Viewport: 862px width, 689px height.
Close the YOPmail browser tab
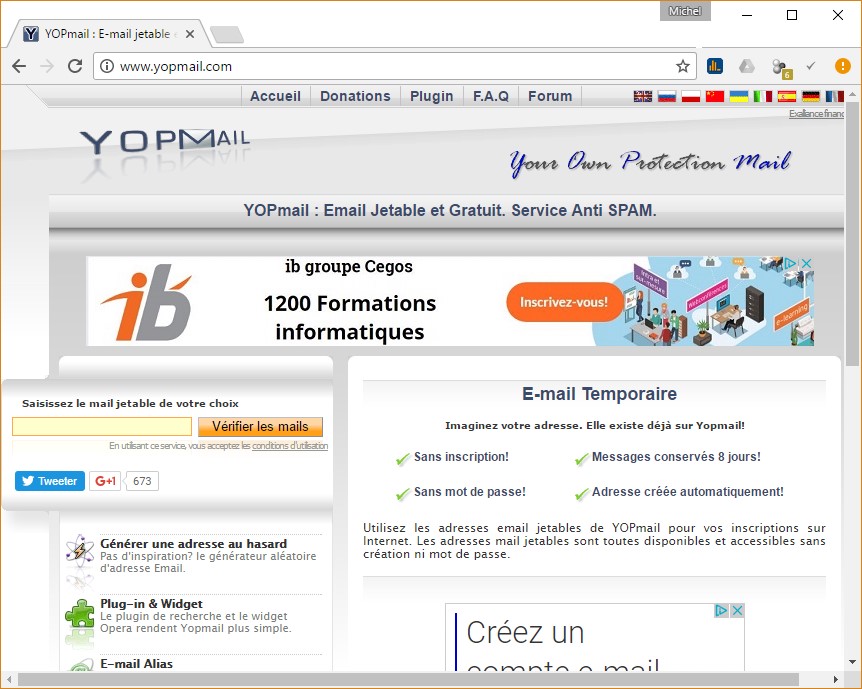click(x=190, y=34)
